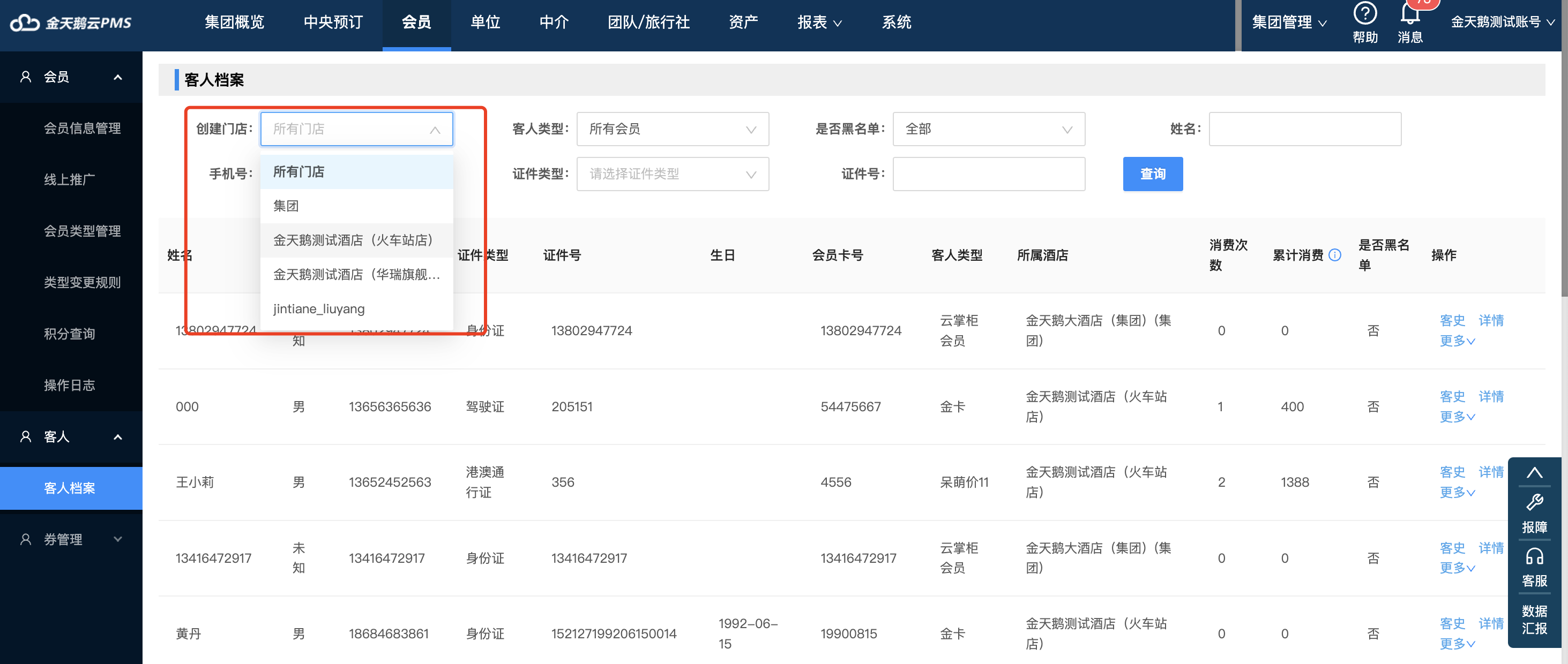
Task: Click the 查询 button
Action: (1152, 174)
